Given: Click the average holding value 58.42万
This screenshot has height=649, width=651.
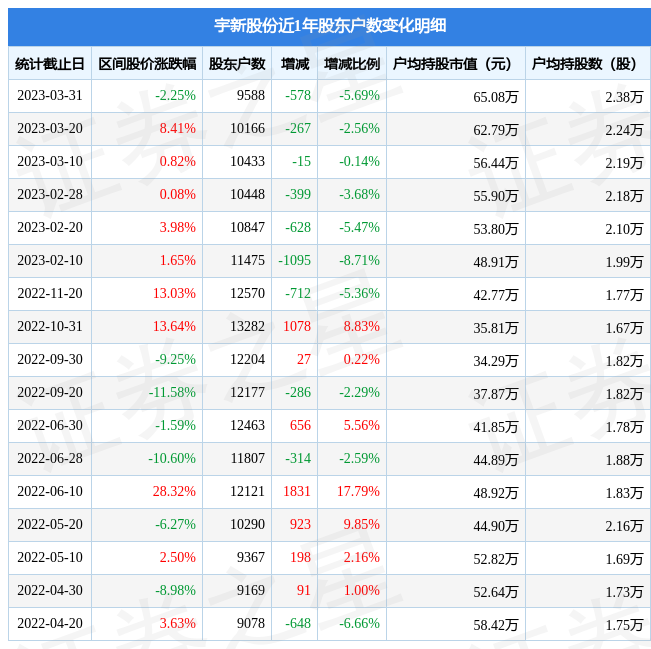Looking at the screenshot, I should [x=496, y=625].
